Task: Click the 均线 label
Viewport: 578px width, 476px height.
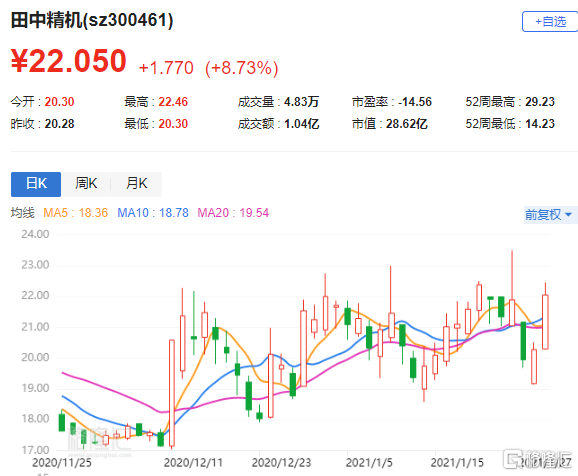Action: coord(22,213)
